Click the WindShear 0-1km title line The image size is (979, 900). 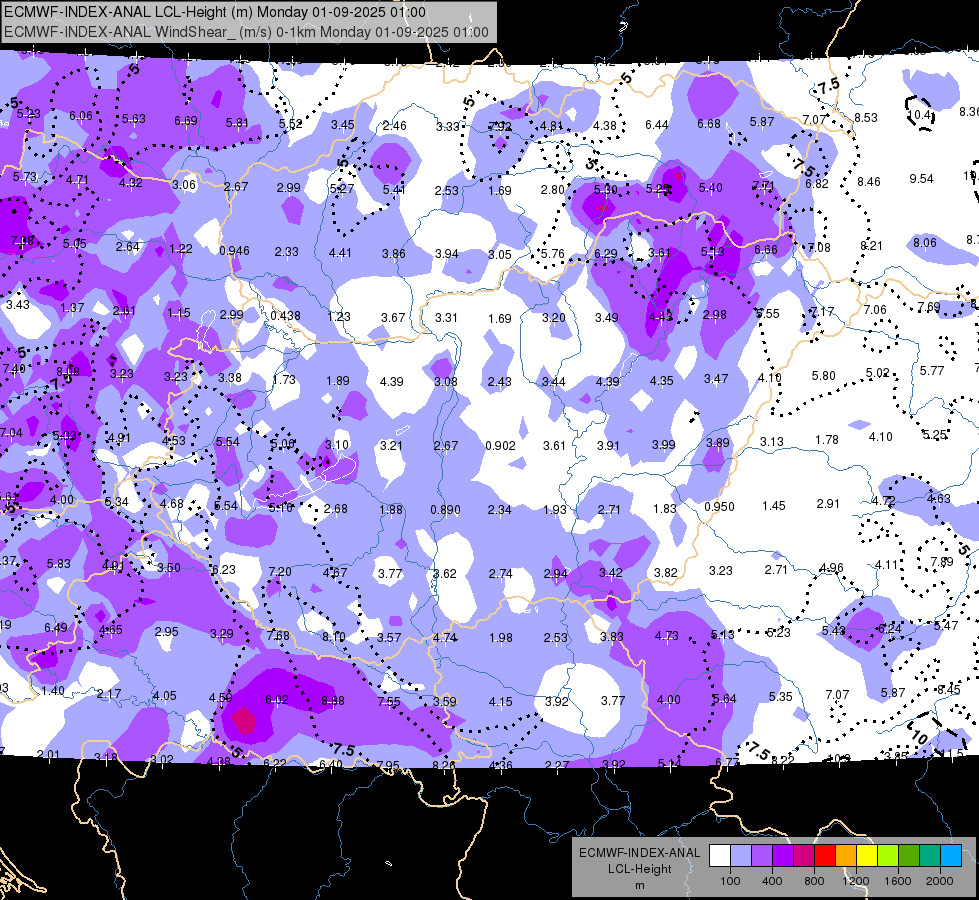pyautogui.click(x=246, y=32)
